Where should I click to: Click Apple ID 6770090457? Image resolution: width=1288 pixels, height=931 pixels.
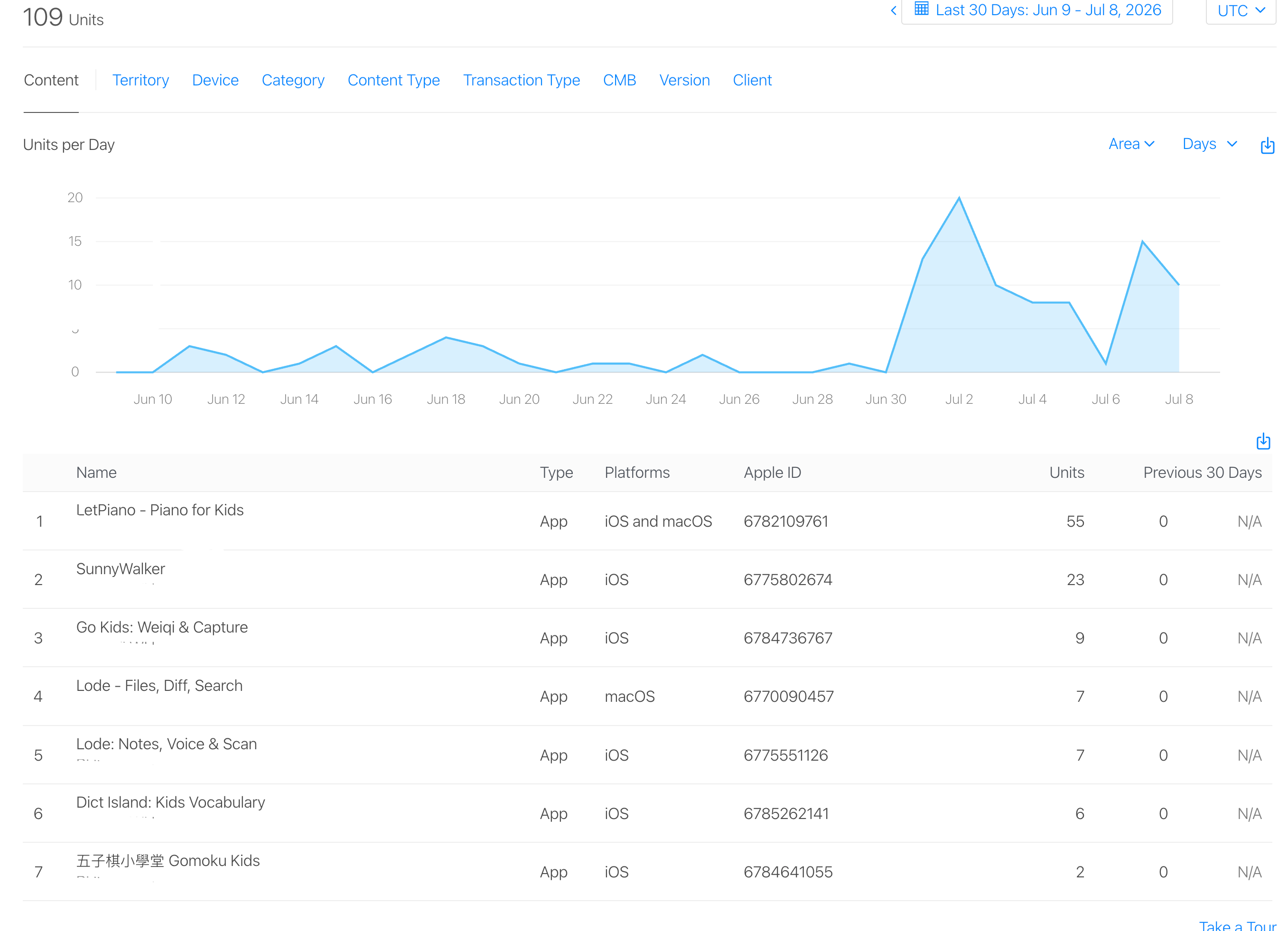(x=789, y=696)
